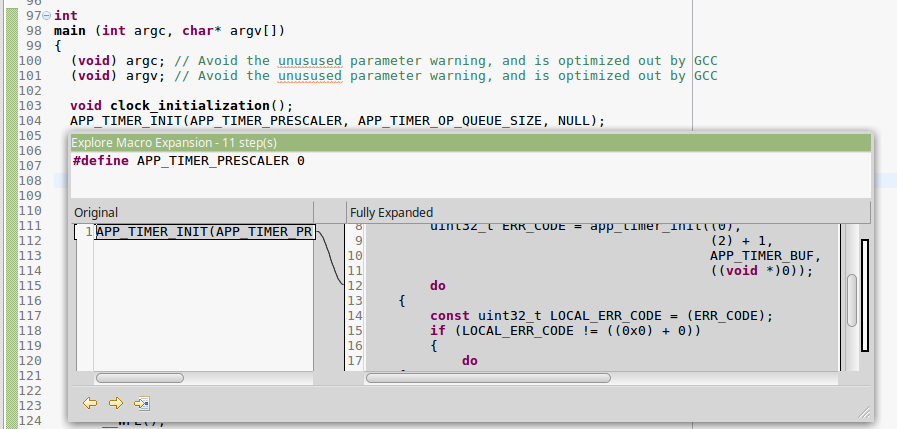Image resolution: width=897 pixels, height=429 pixels.
Task: Click the ((void *)0)); expanded line
Action: click(761, 271)
